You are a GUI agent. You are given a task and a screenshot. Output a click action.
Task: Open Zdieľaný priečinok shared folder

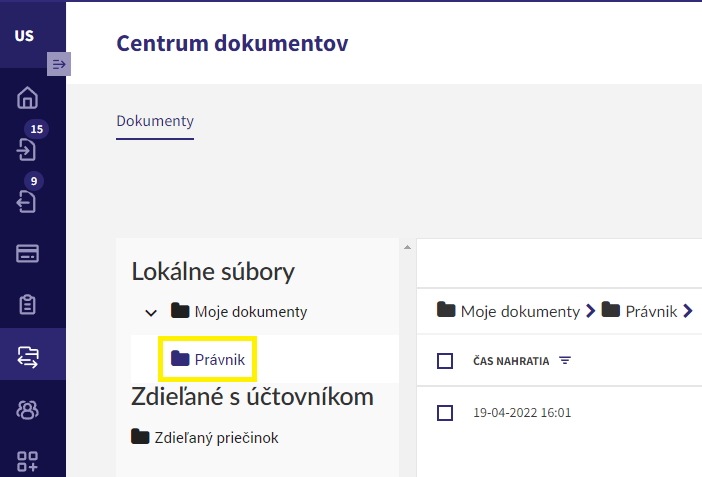coord(205,437)
